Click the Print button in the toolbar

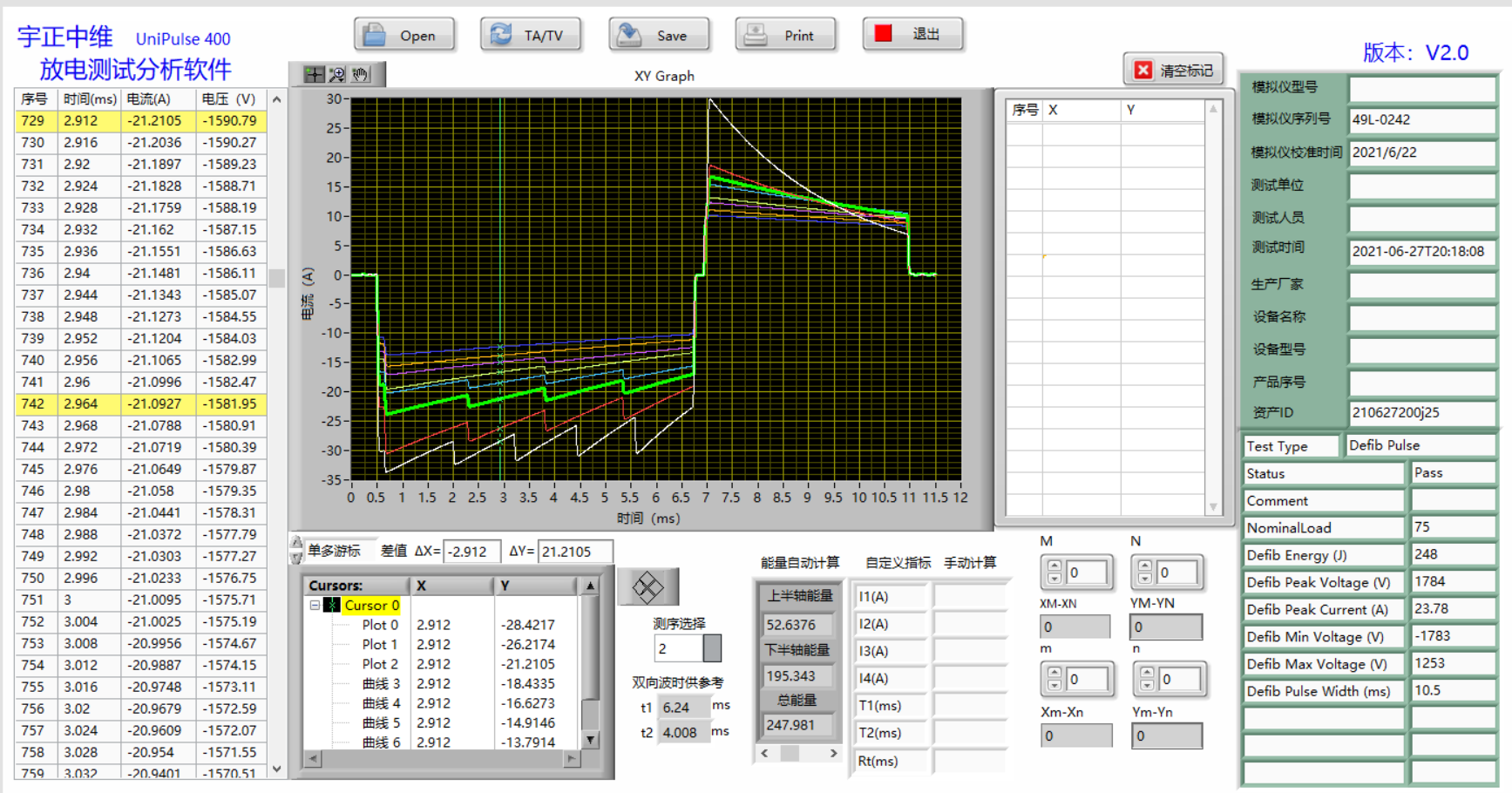point(785,36)
